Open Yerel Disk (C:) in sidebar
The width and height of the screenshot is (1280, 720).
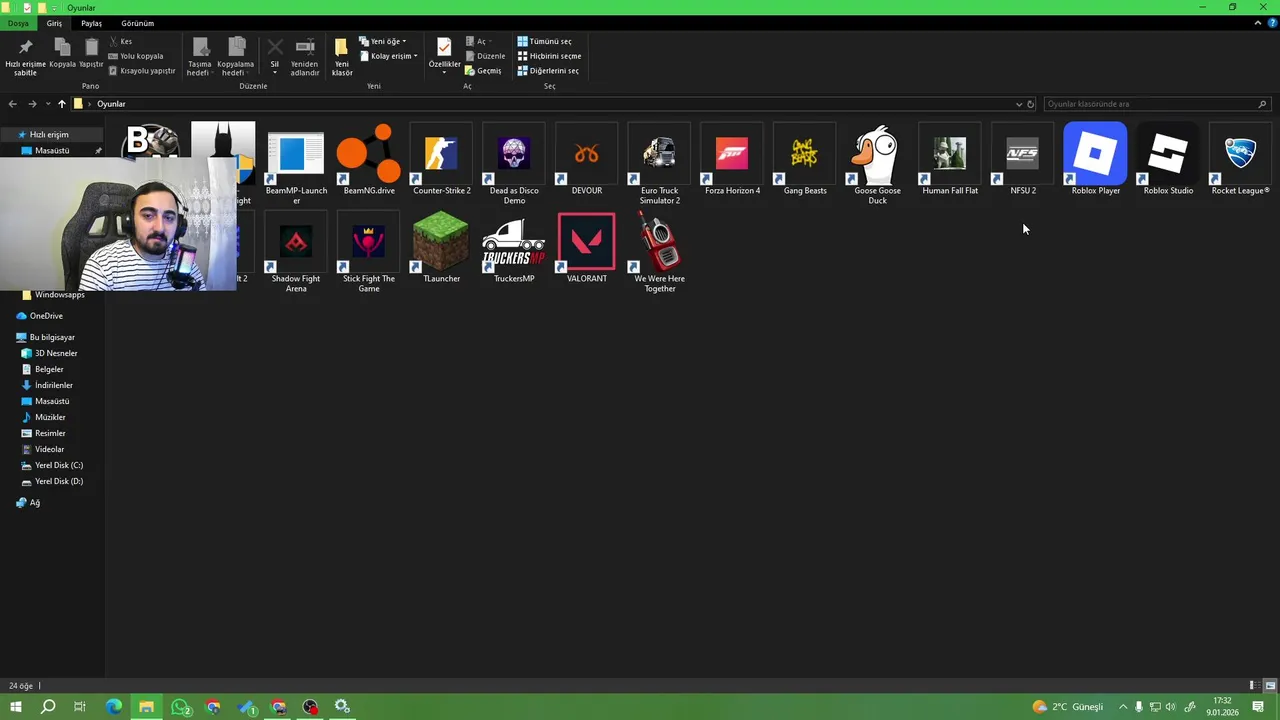tap(59, 465)
